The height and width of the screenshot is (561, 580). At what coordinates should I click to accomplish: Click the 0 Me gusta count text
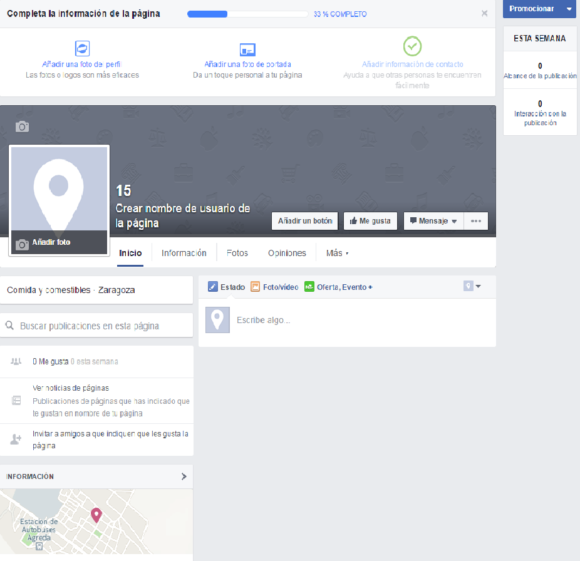click(x=50, y=361)
